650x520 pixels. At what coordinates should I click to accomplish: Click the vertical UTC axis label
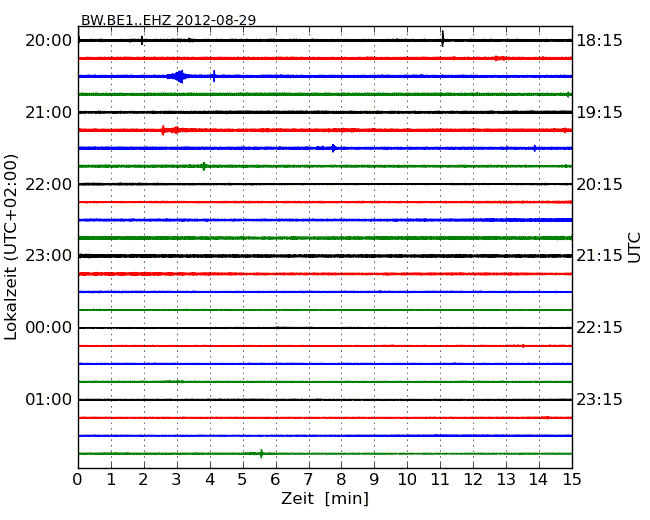pos(634,248)
